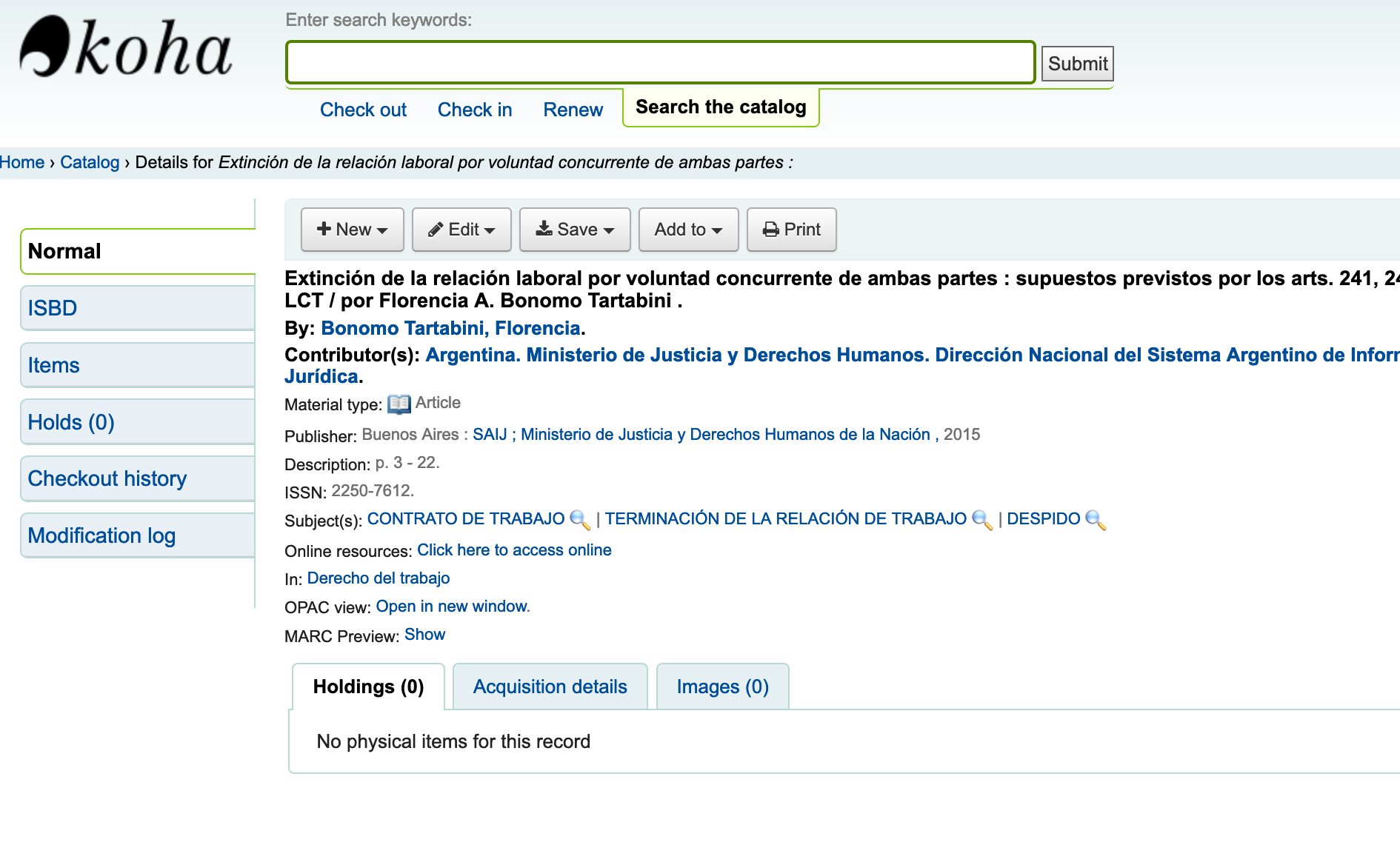Switch to the Check out search tab

363,110
